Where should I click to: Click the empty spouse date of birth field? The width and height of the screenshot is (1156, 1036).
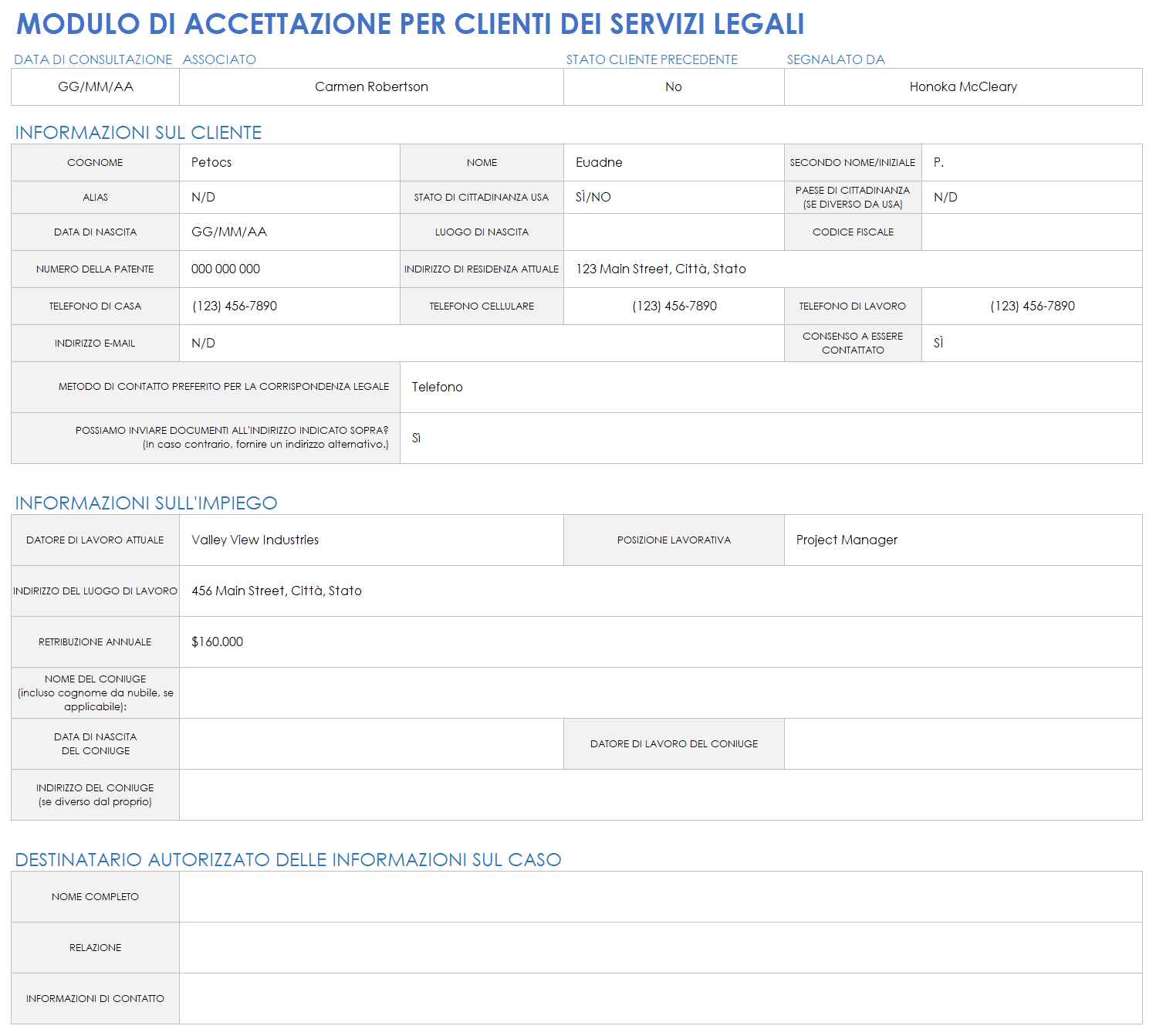pyautogui.click(x=371, y=743)
